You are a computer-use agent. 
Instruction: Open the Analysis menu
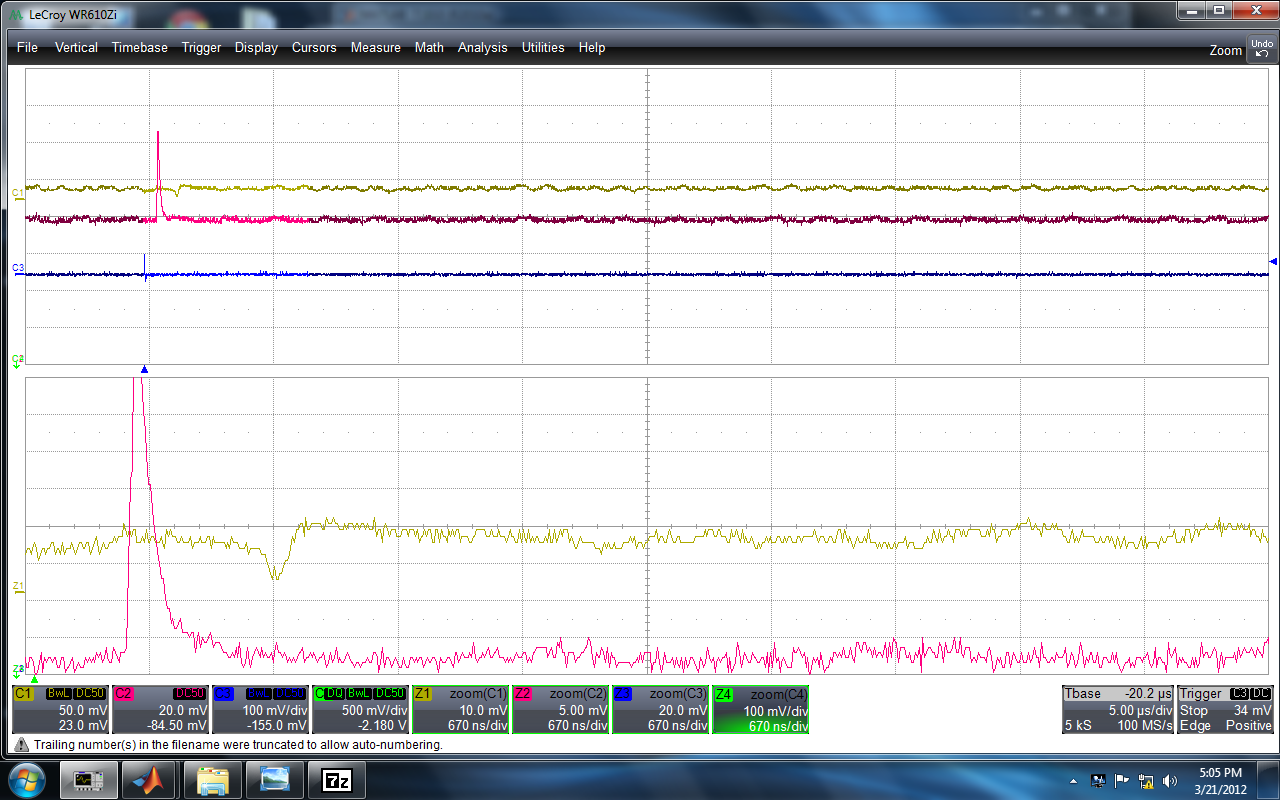(x=482, y=47)
